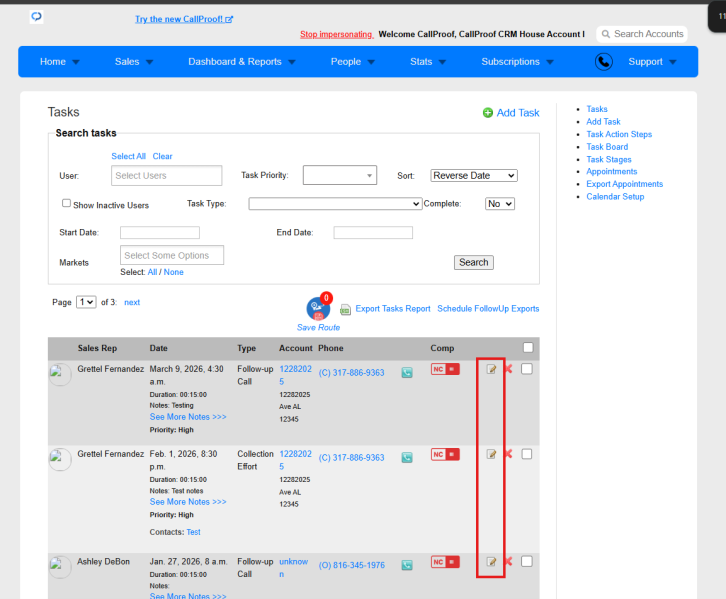Screen dimensions: 726x599
Task: Toggle NC complete switch for March 9 task
Action: [445, 369]
